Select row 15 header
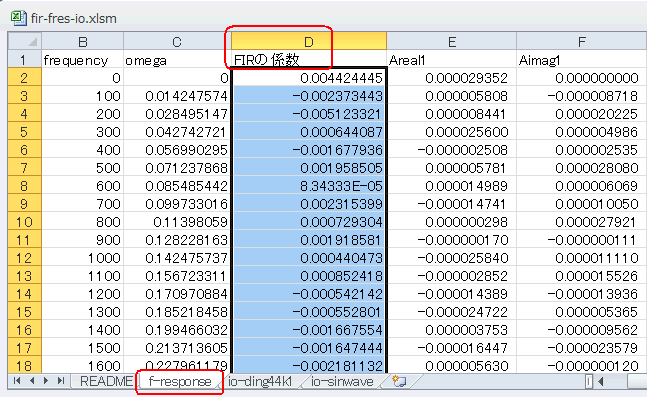This screenshot has height=398, width=647. pyautogui.click(x=24, y=312)
